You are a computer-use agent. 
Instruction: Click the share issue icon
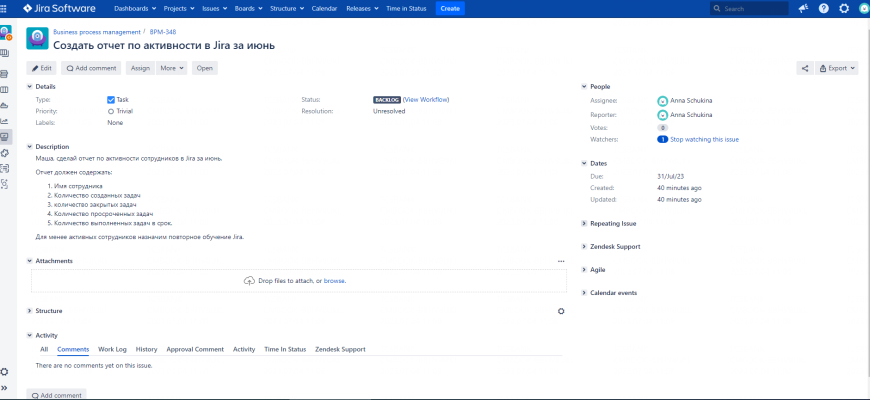pos(805,68)
